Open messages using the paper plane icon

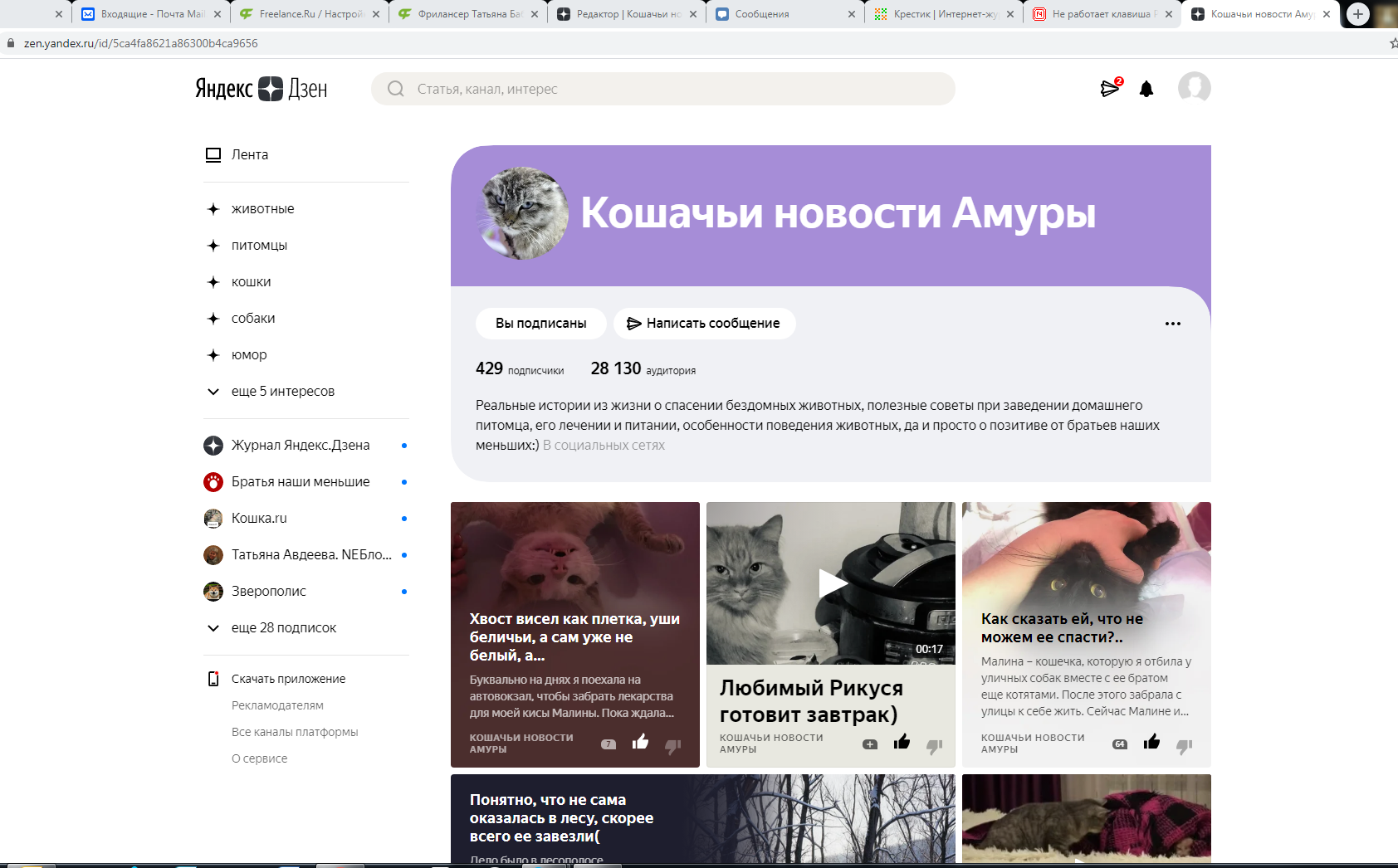tap(1110, 89)
